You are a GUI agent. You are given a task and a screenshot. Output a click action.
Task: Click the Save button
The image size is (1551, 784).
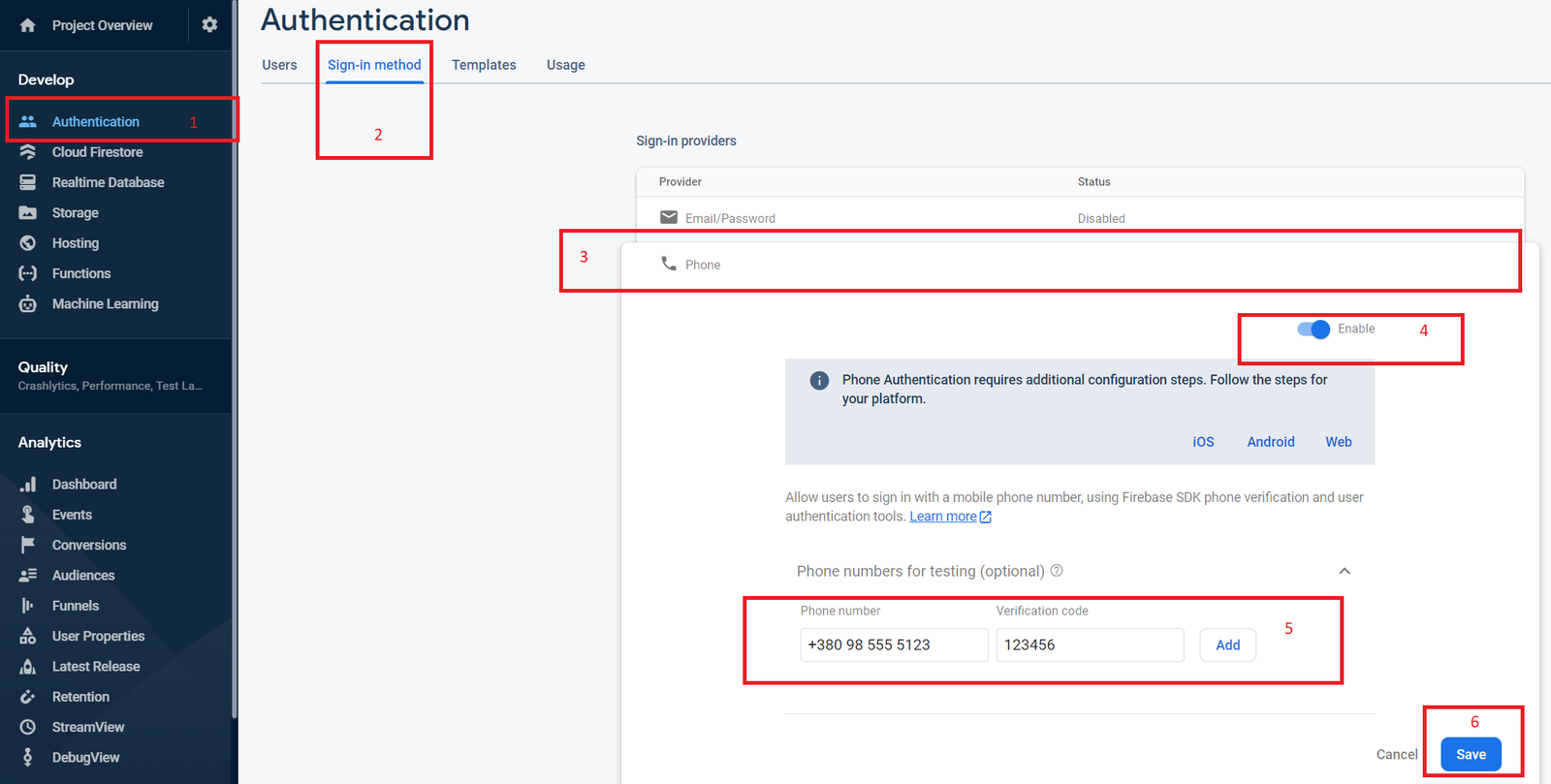coord(1471,755)
